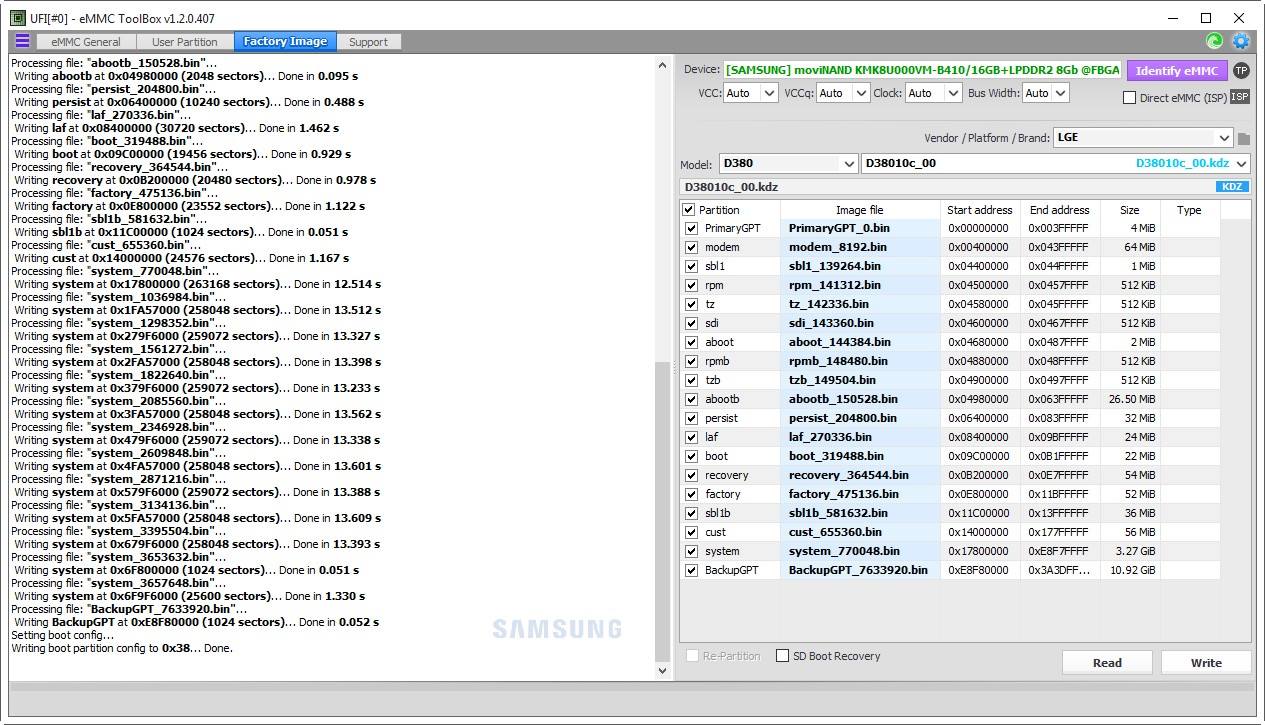
Task: Open settings via the blue gear icon
Action: tap(1241, 41)
